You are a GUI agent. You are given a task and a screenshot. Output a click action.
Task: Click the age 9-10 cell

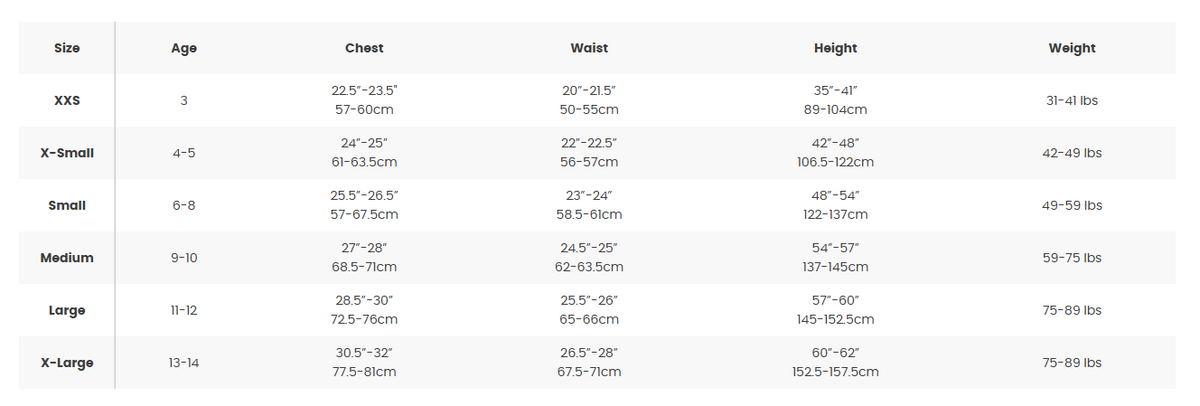[184, 258]
